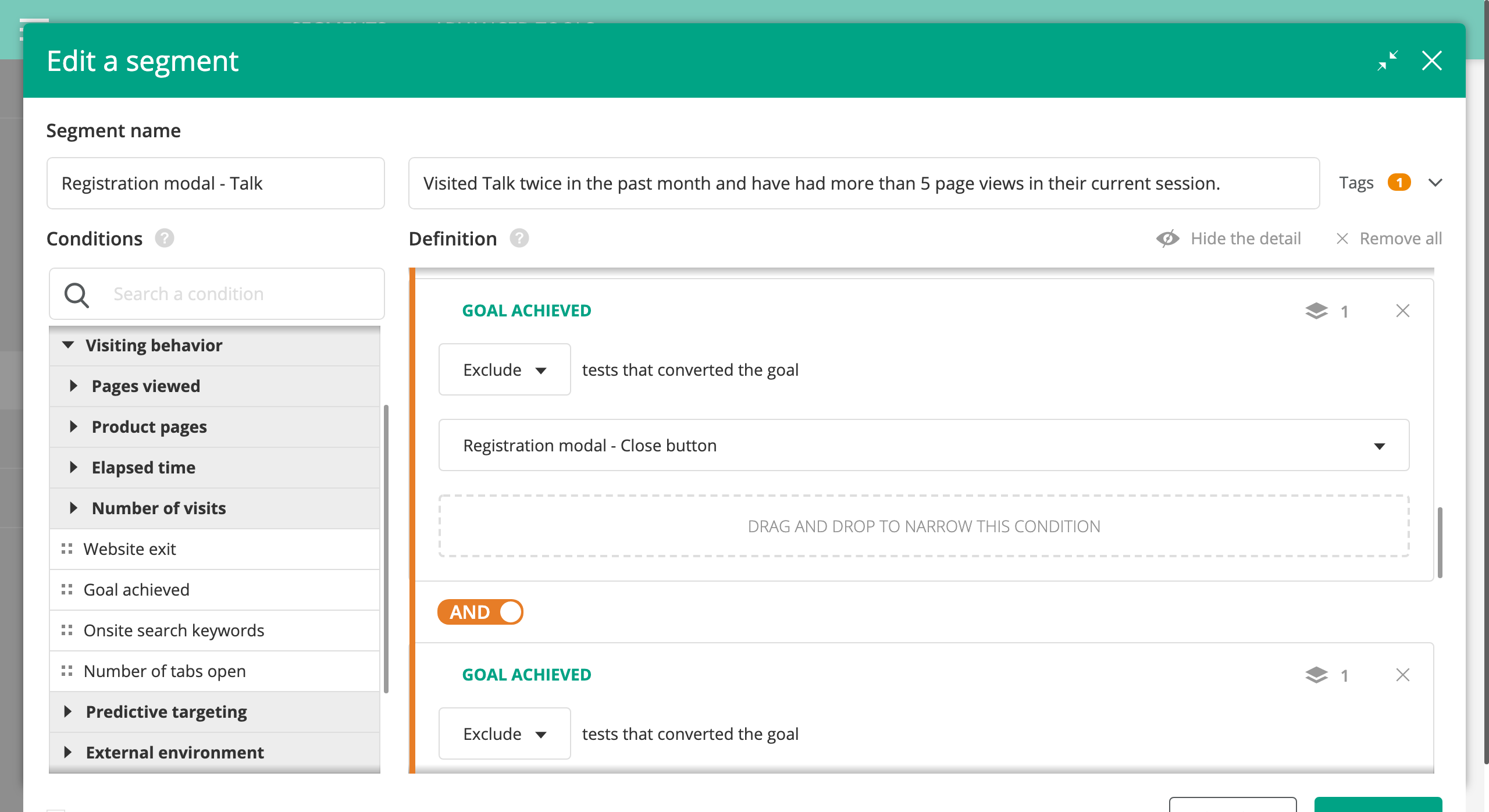Remove the first Goal Achieved condition
This screenshot has width=1489, height=812.
1402,311
